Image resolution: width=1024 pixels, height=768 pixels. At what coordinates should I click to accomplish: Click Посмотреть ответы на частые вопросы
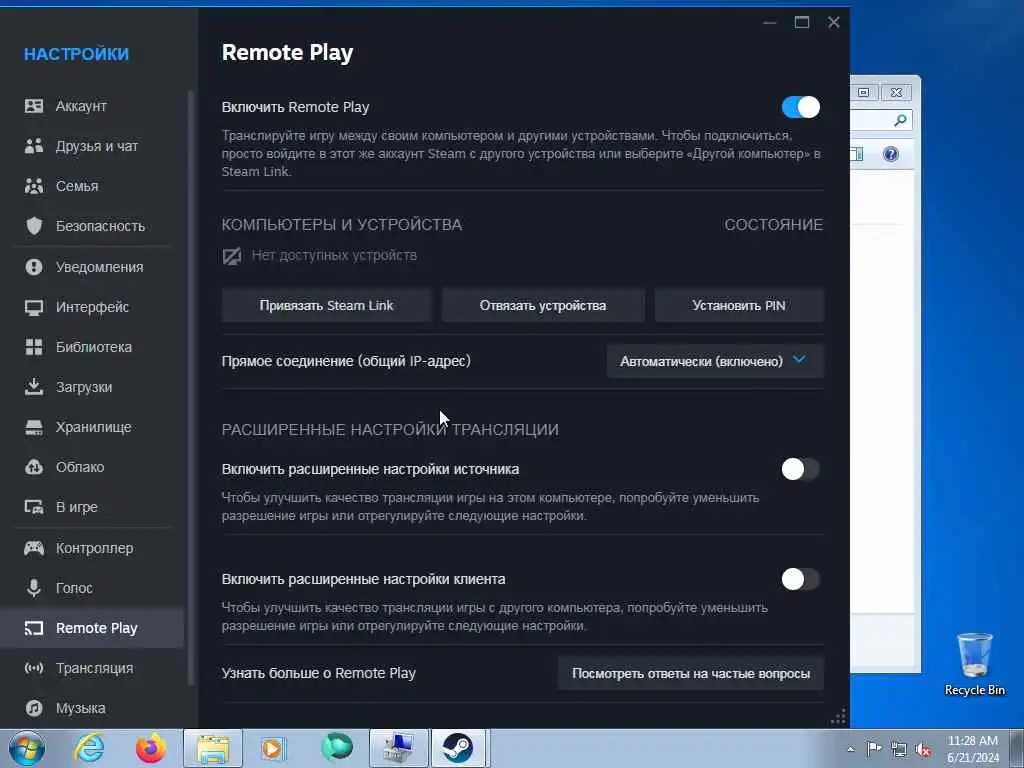(691, 673)
